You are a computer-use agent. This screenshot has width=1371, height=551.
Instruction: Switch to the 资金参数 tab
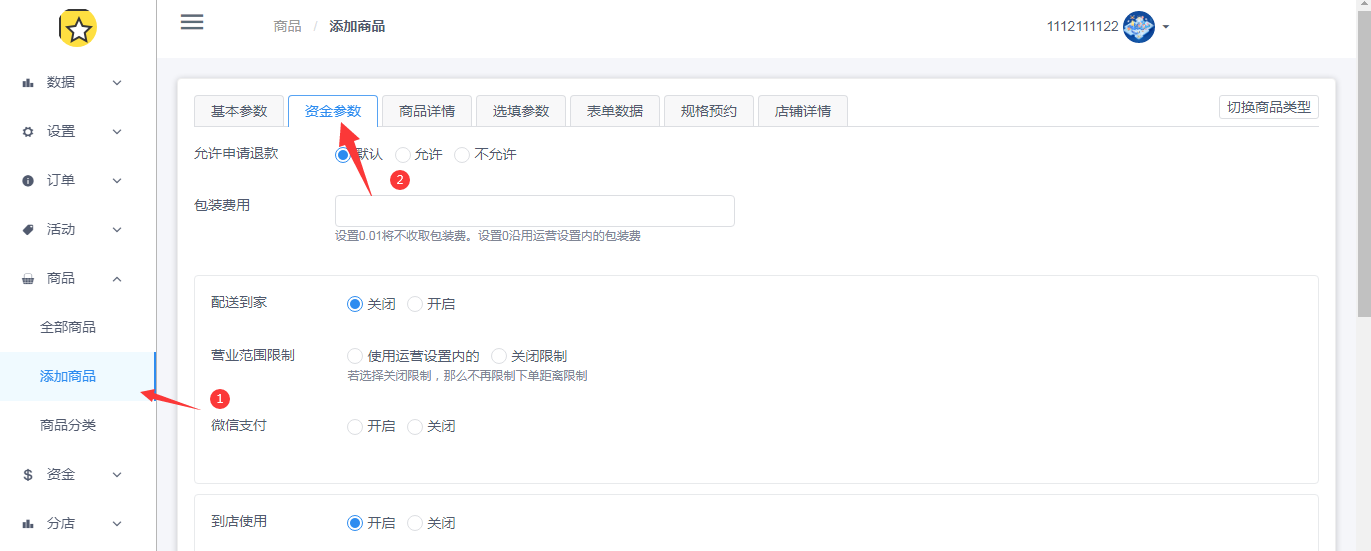[333, 111]
